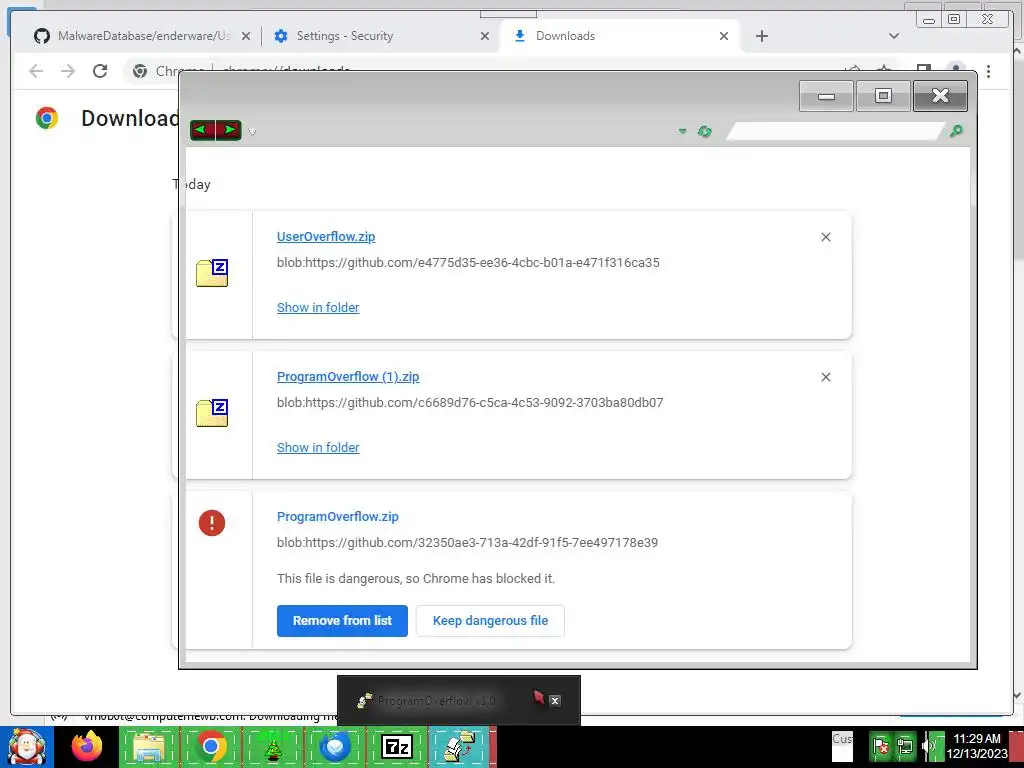Viewport: 1024px width, 768px height.
Task: Launch Firefox from the taskbar
Action: [x=87, y=747]
